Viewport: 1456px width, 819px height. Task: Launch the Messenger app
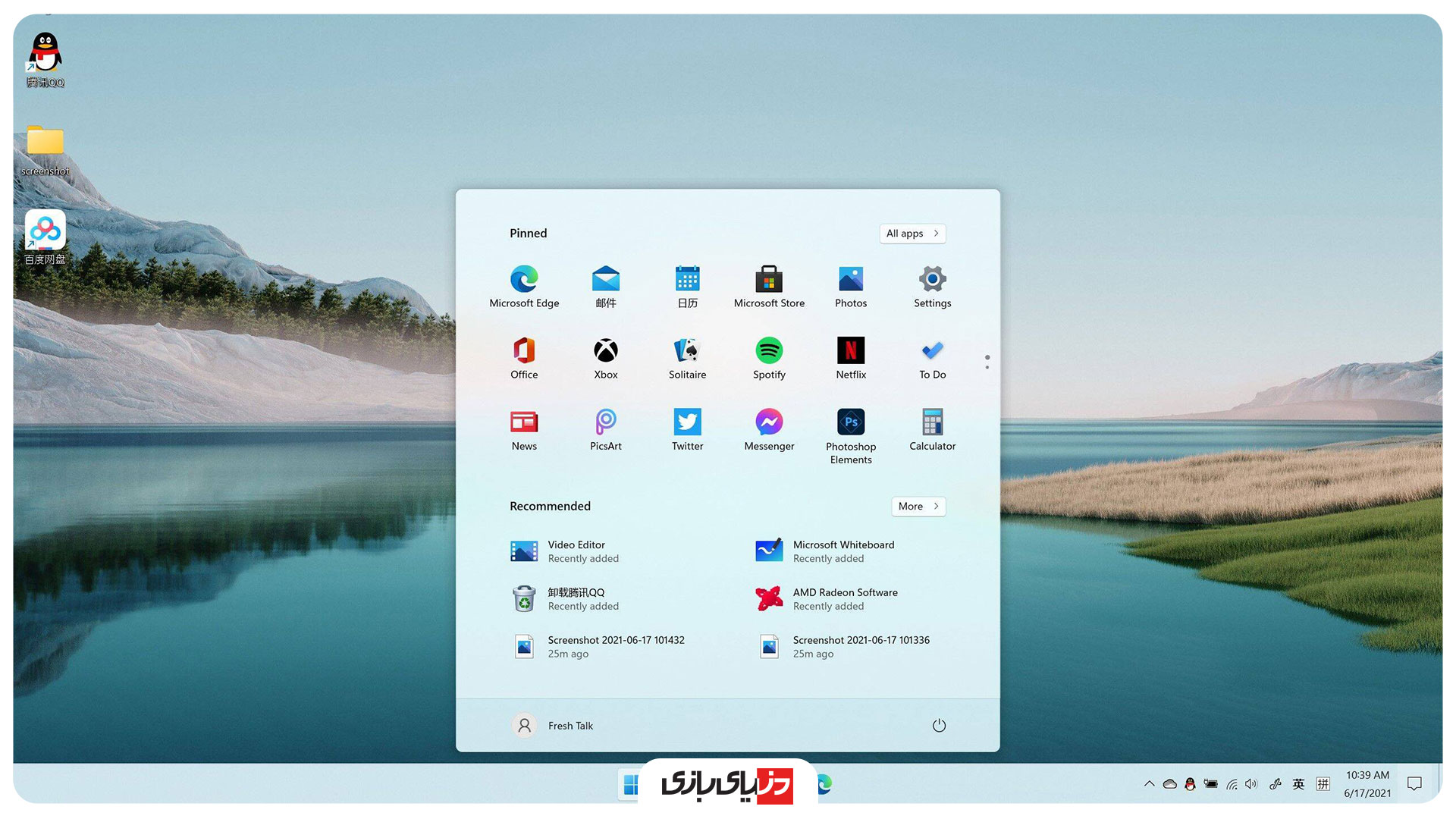click(x=769, y=430)
